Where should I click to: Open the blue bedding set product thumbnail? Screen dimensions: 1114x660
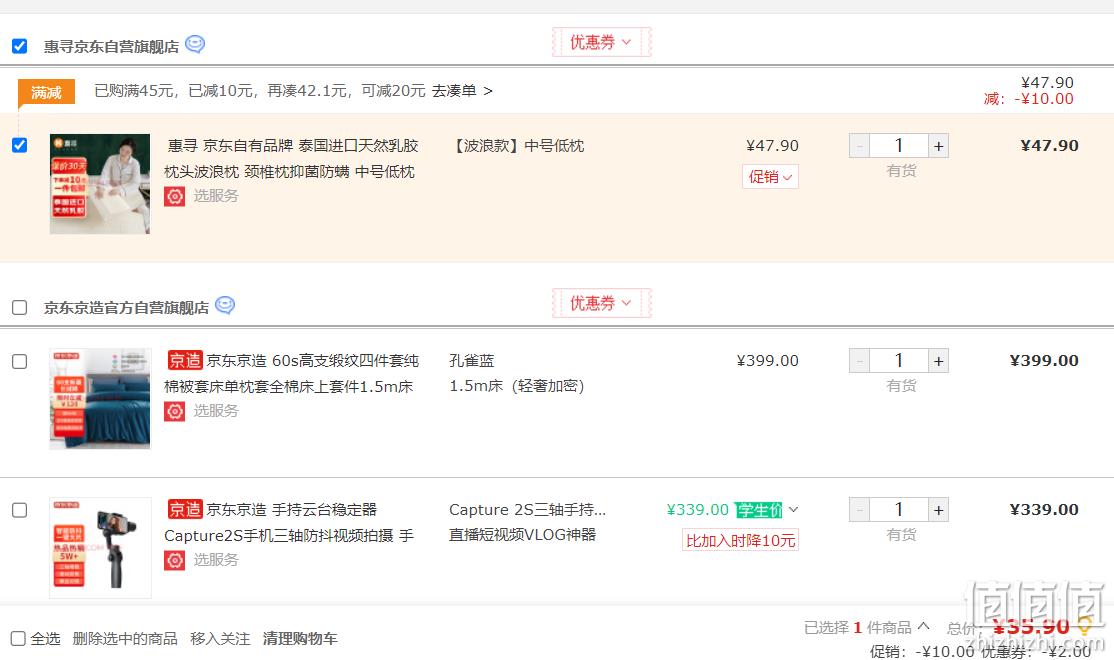coord(99,399)
